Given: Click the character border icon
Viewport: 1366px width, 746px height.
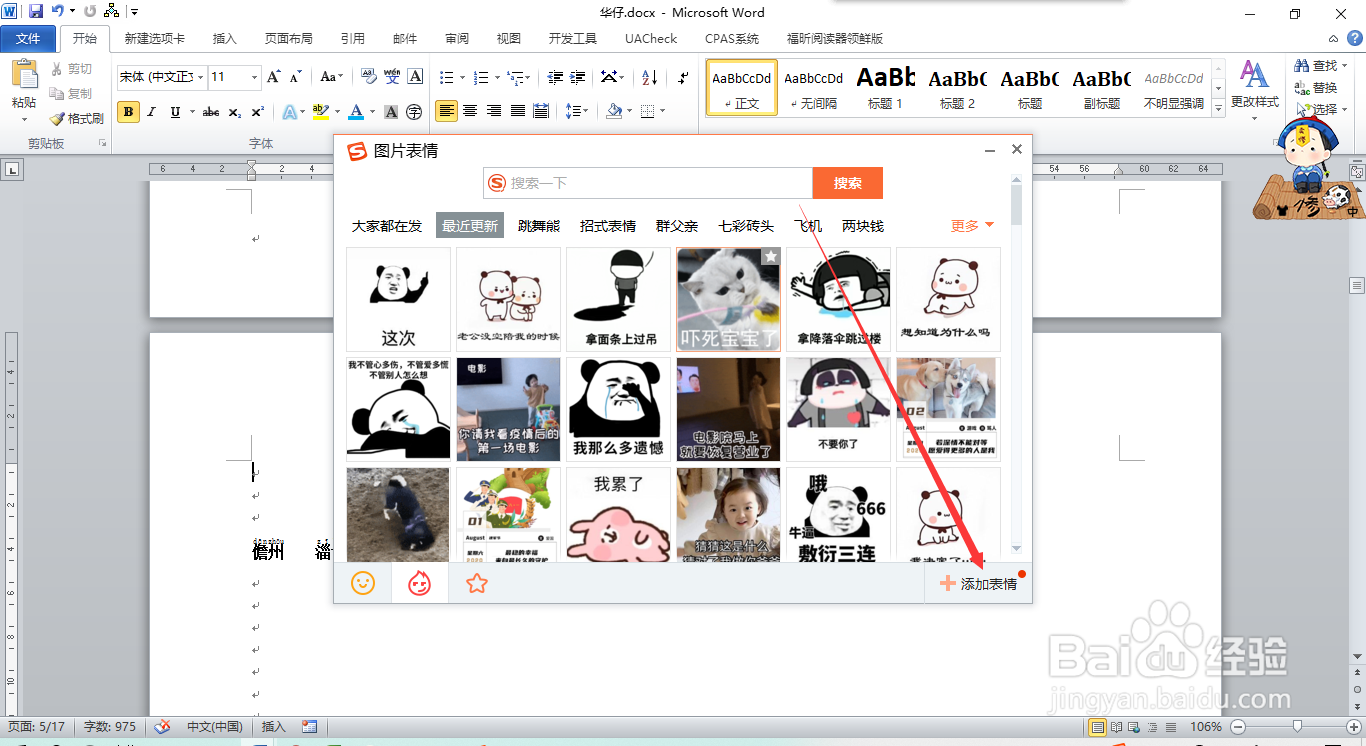Looking at the screenshot, I should click(415, 77).
